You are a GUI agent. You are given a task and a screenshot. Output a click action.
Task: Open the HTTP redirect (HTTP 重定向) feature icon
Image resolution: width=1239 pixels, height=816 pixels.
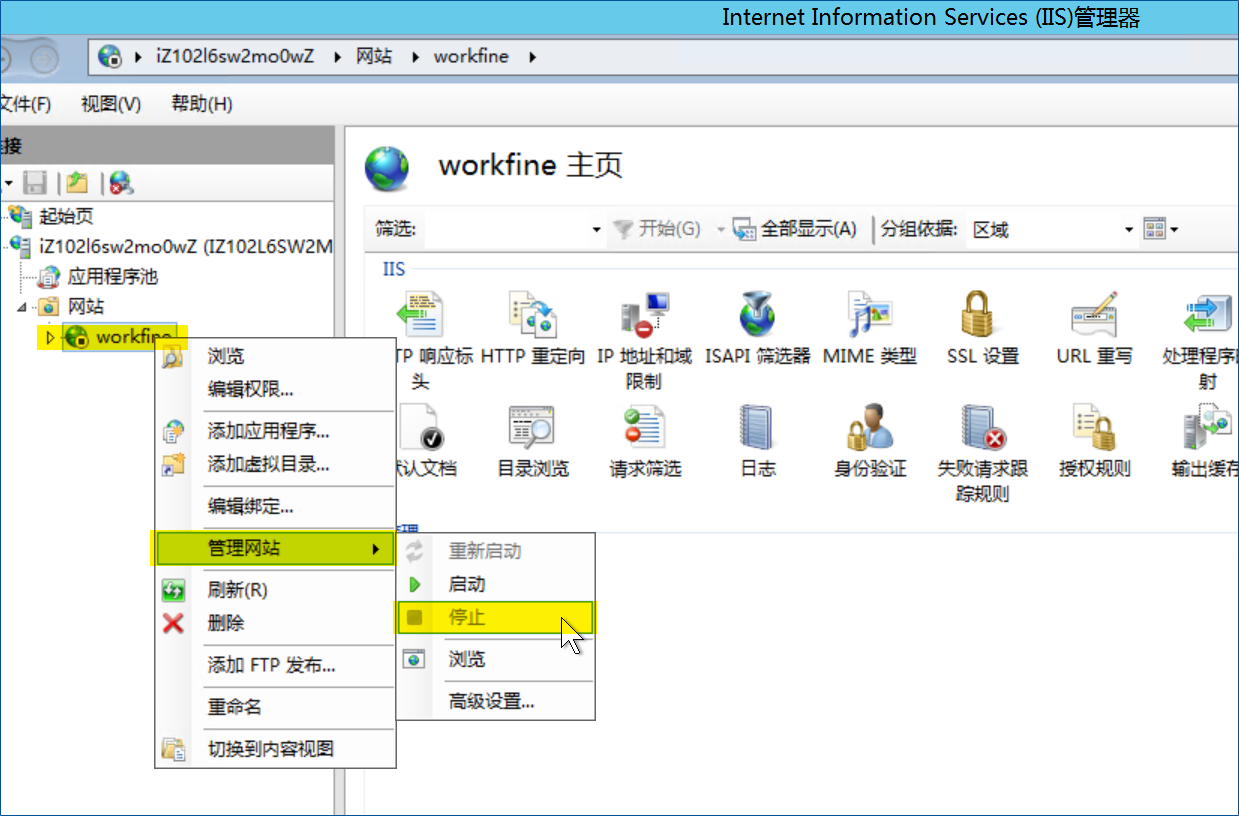click(533, 314)
